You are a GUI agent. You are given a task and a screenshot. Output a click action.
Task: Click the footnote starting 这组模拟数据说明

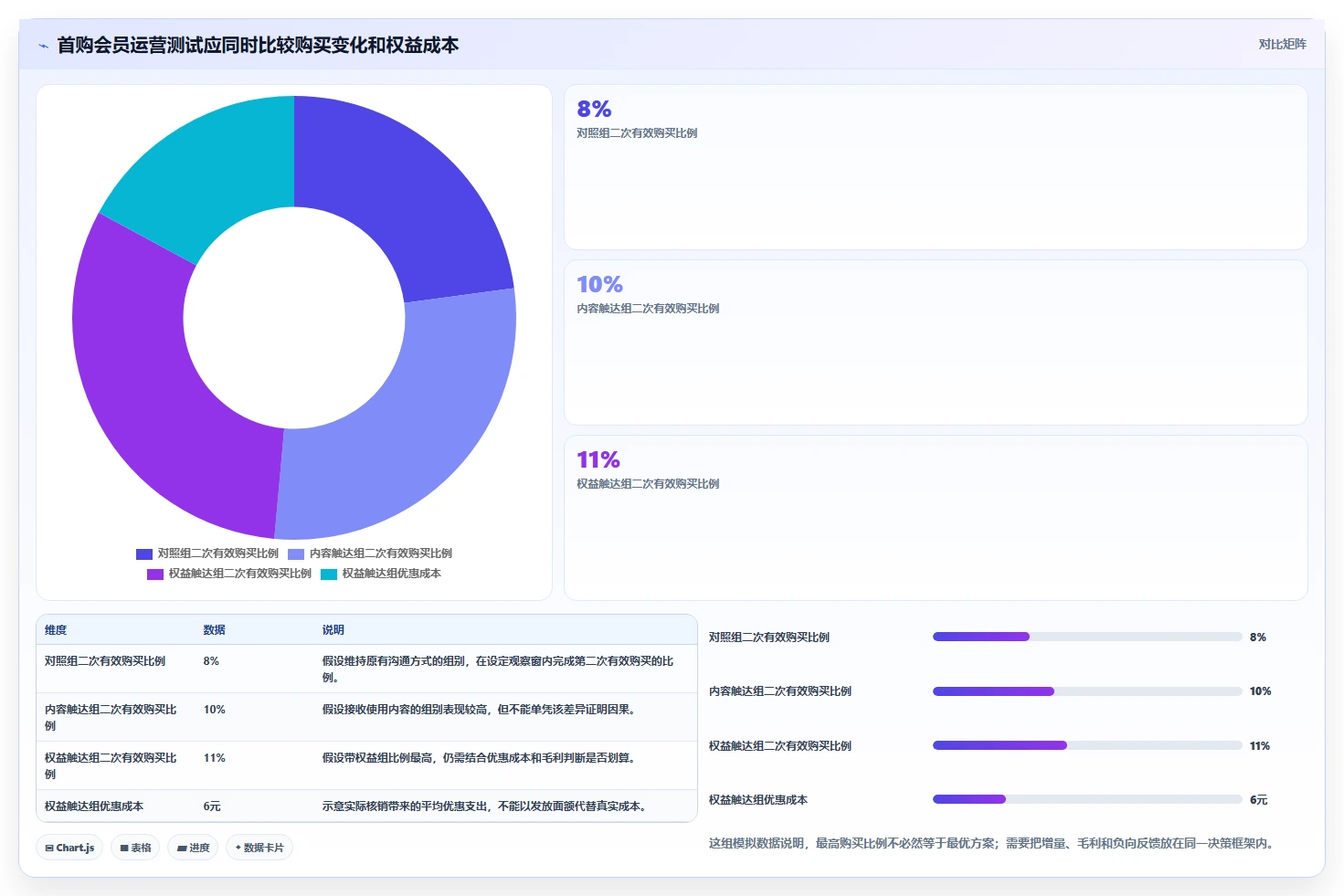993,843
